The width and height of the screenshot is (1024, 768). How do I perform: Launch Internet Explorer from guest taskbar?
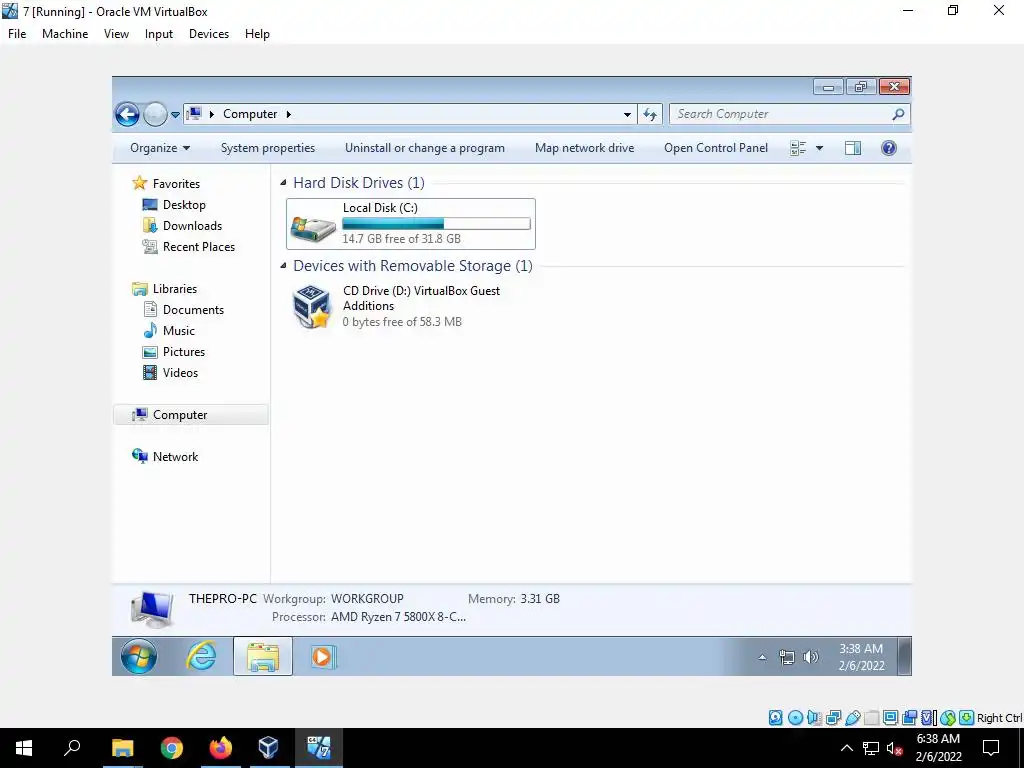pos(200,656)
